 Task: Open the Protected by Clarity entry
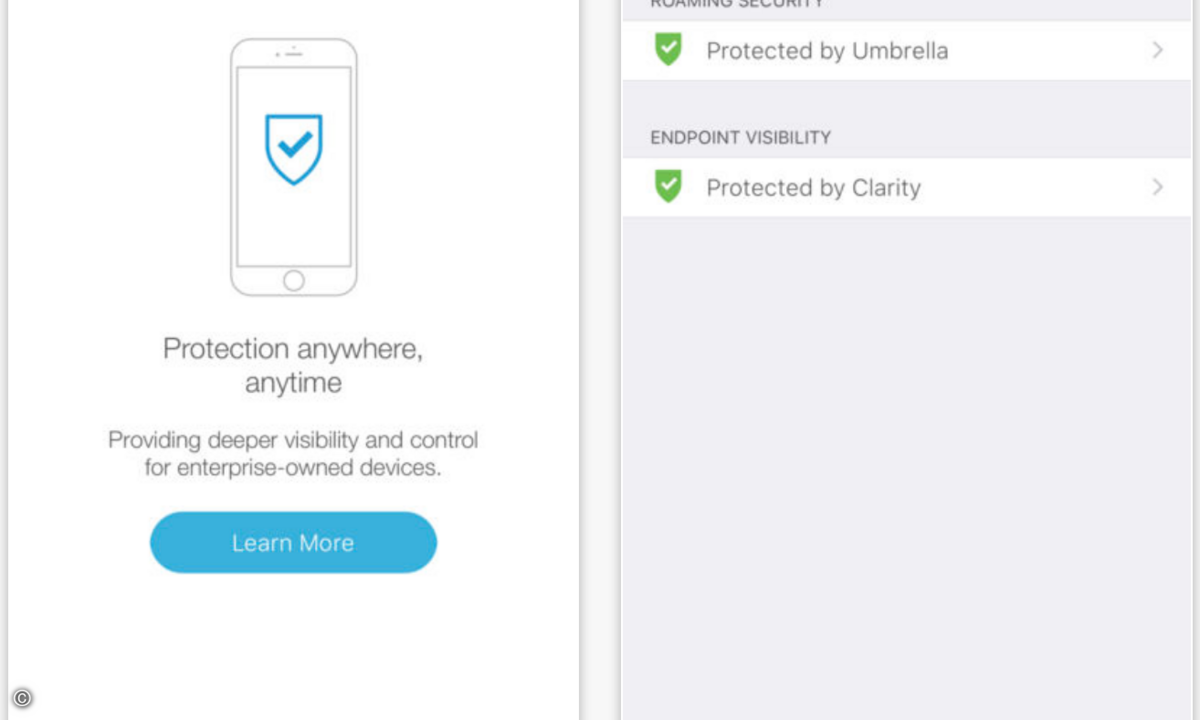[x=906, y=187]
